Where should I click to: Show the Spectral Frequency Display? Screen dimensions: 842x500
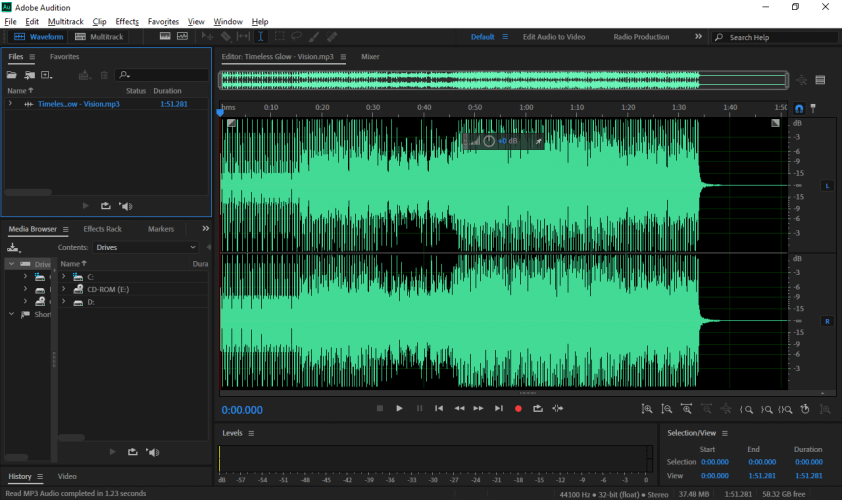click(165, 36)
